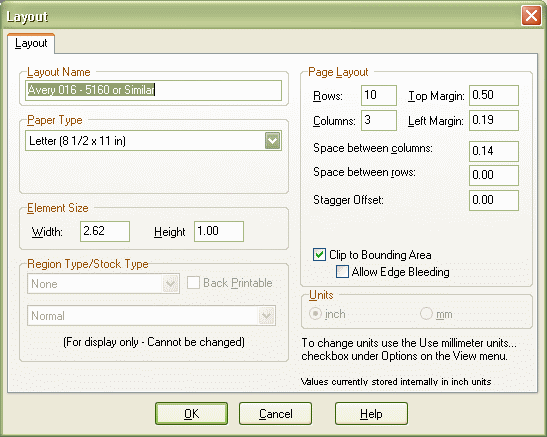Expand the Region Type None dropdown
The height and width of the screenshot is (437, 547).
(170, 284)
